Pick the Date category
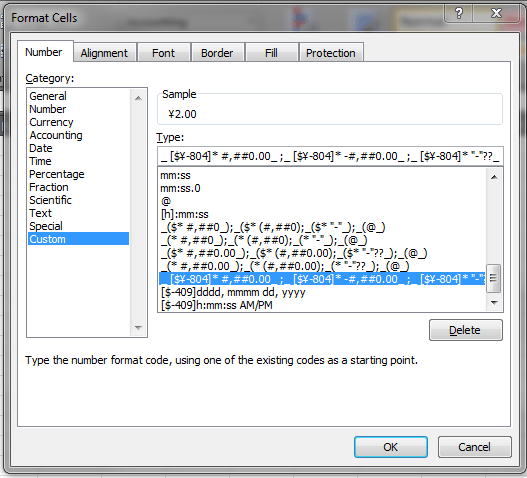The image size is (527, 478). click(78, 148)
